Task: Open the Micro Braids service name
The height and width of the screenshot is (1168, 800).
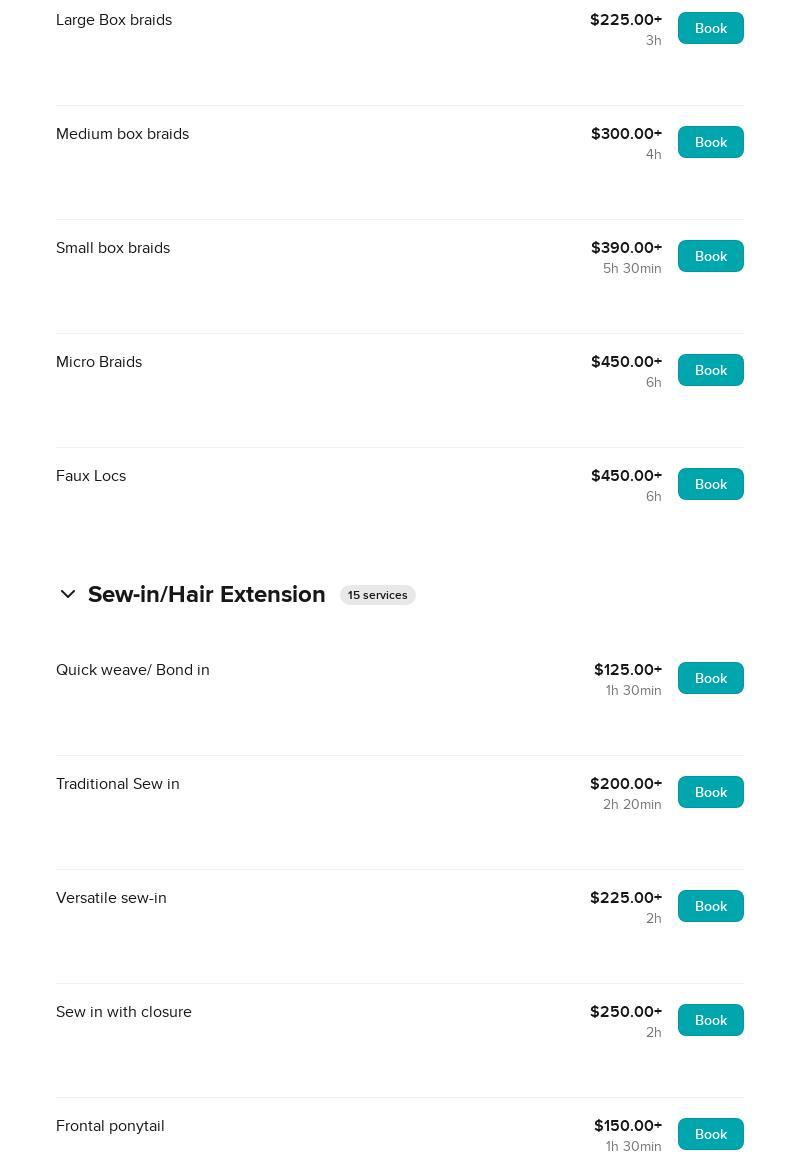Action: click(99, 362)
